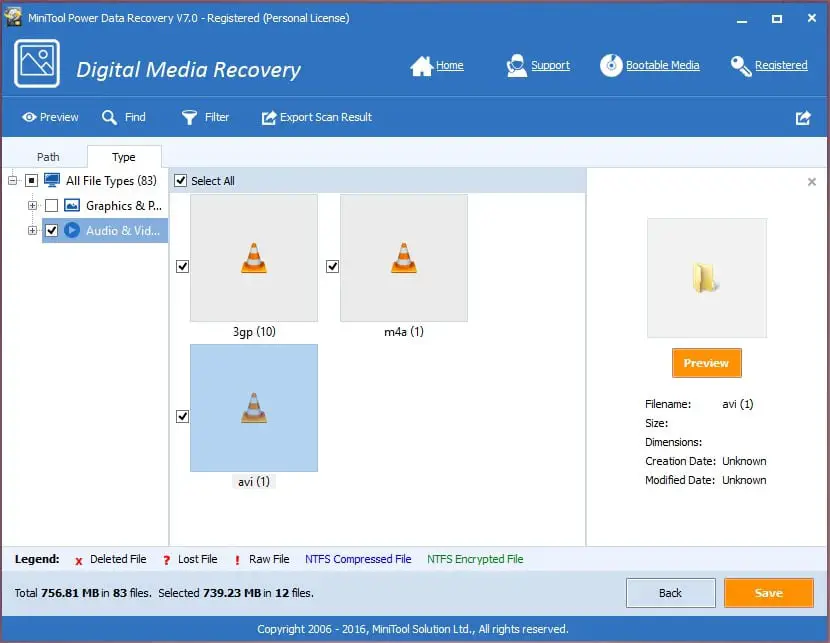The width and height of the screenshot is (830, 643).
Task: Expand the Audio & Video tree node
Action: pyautogui.click(x=32, y=230)
